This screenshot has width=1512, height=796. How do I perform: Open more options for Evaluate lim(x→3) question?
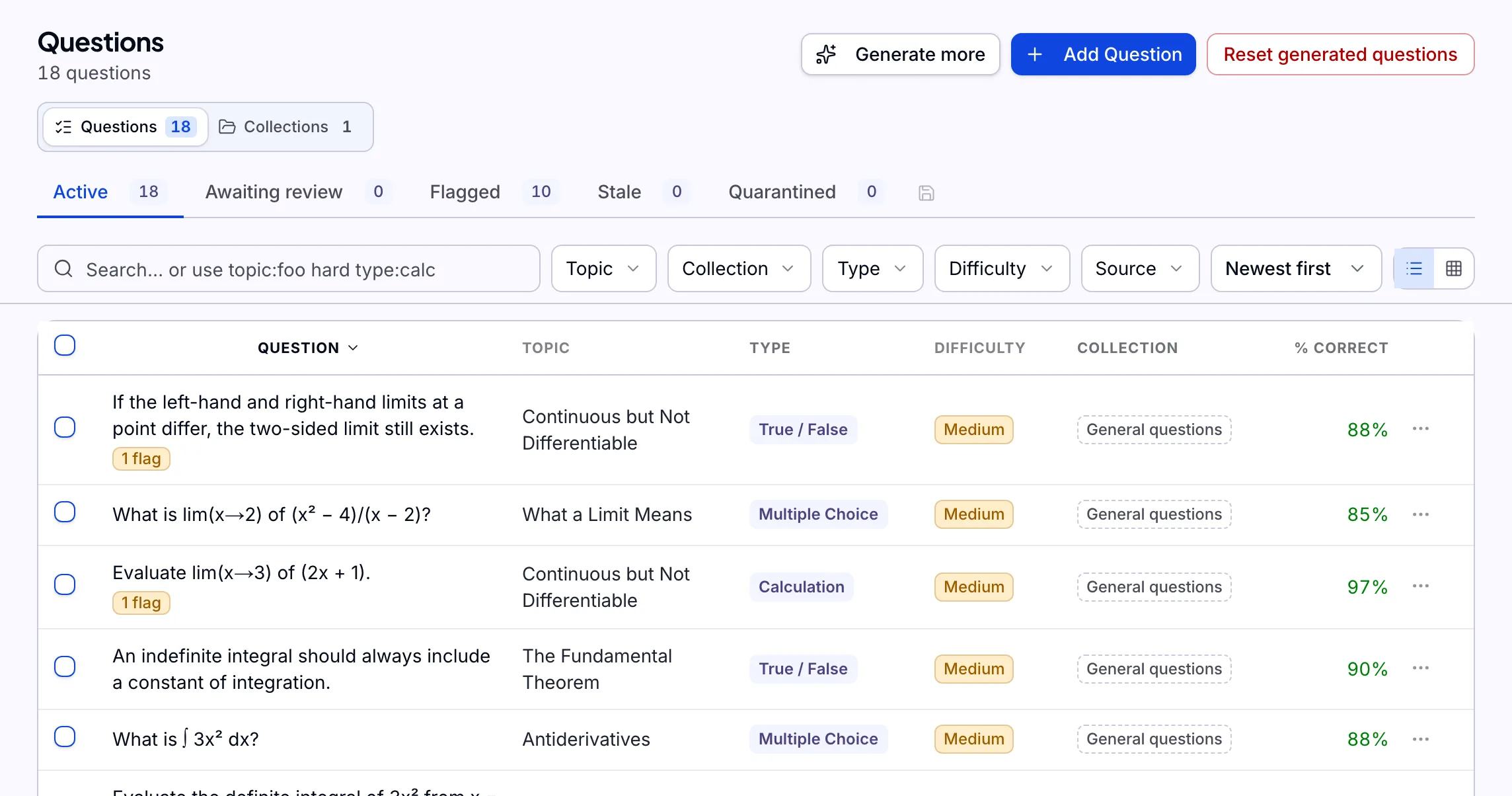(1421, 586)
